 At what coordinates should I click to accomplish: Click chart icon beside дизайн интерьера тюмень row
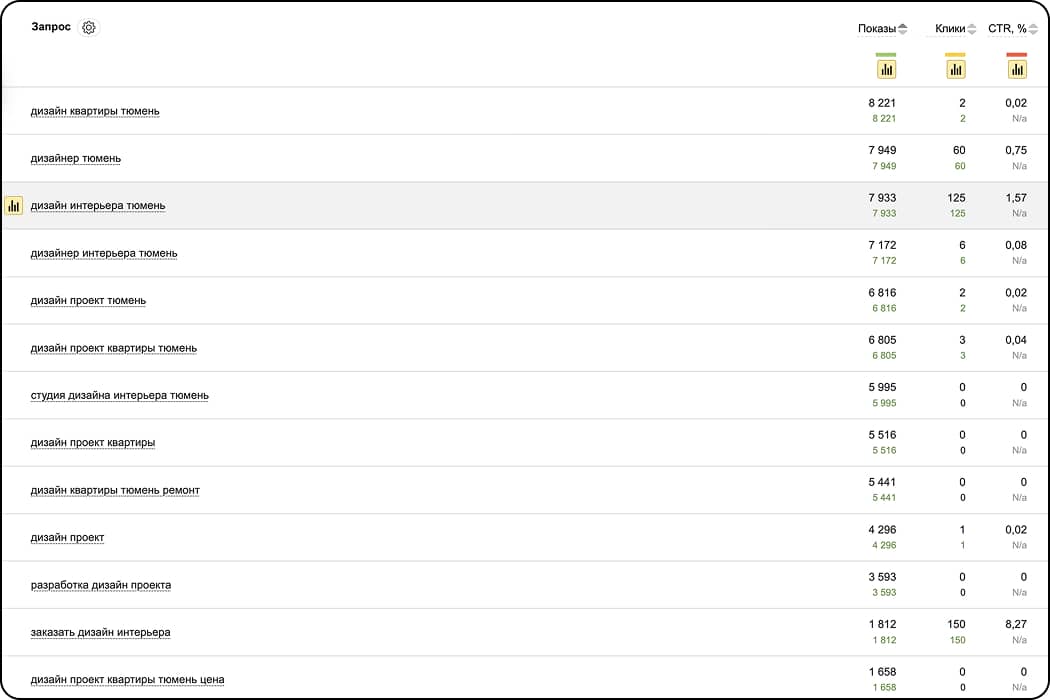13,206
